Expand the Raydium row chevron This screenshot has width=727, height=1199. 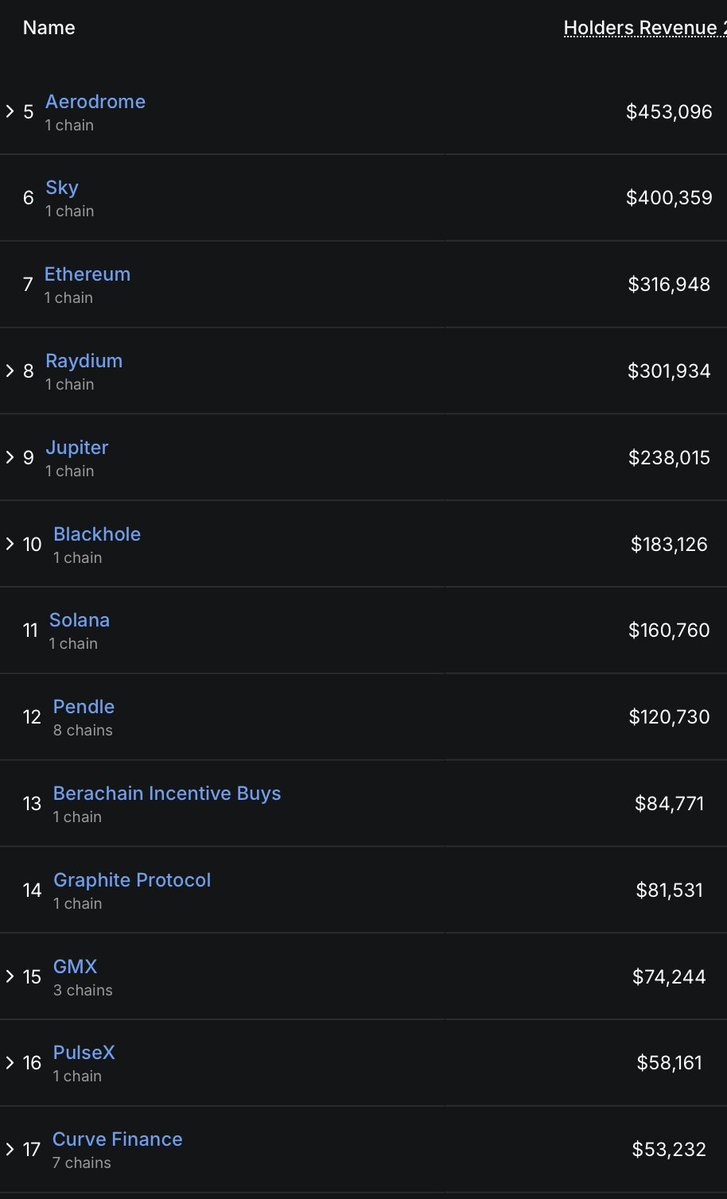pyautogui.click(x=10, y=371)
